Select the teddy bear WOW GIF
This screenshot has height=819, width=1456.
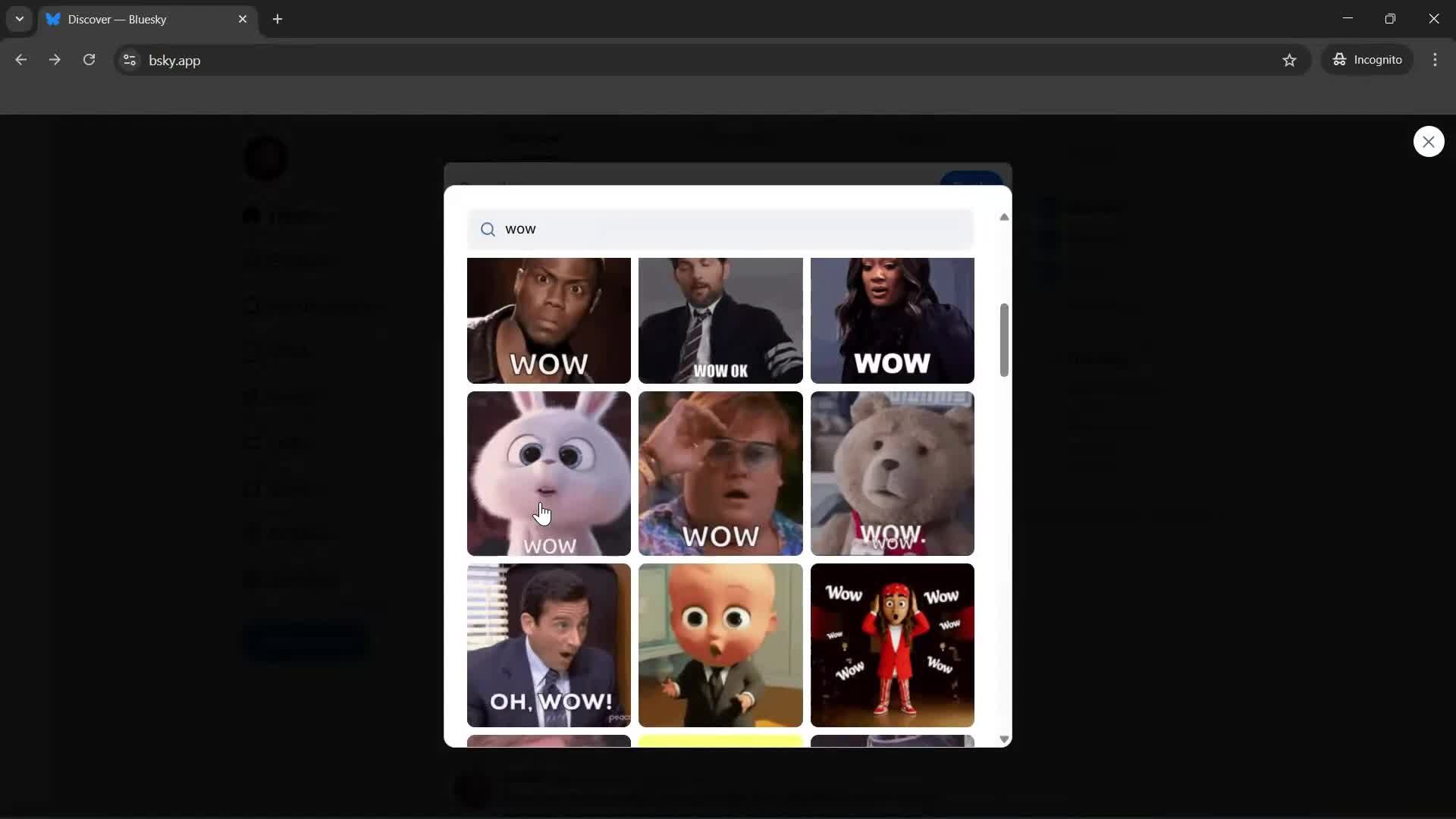892,473
